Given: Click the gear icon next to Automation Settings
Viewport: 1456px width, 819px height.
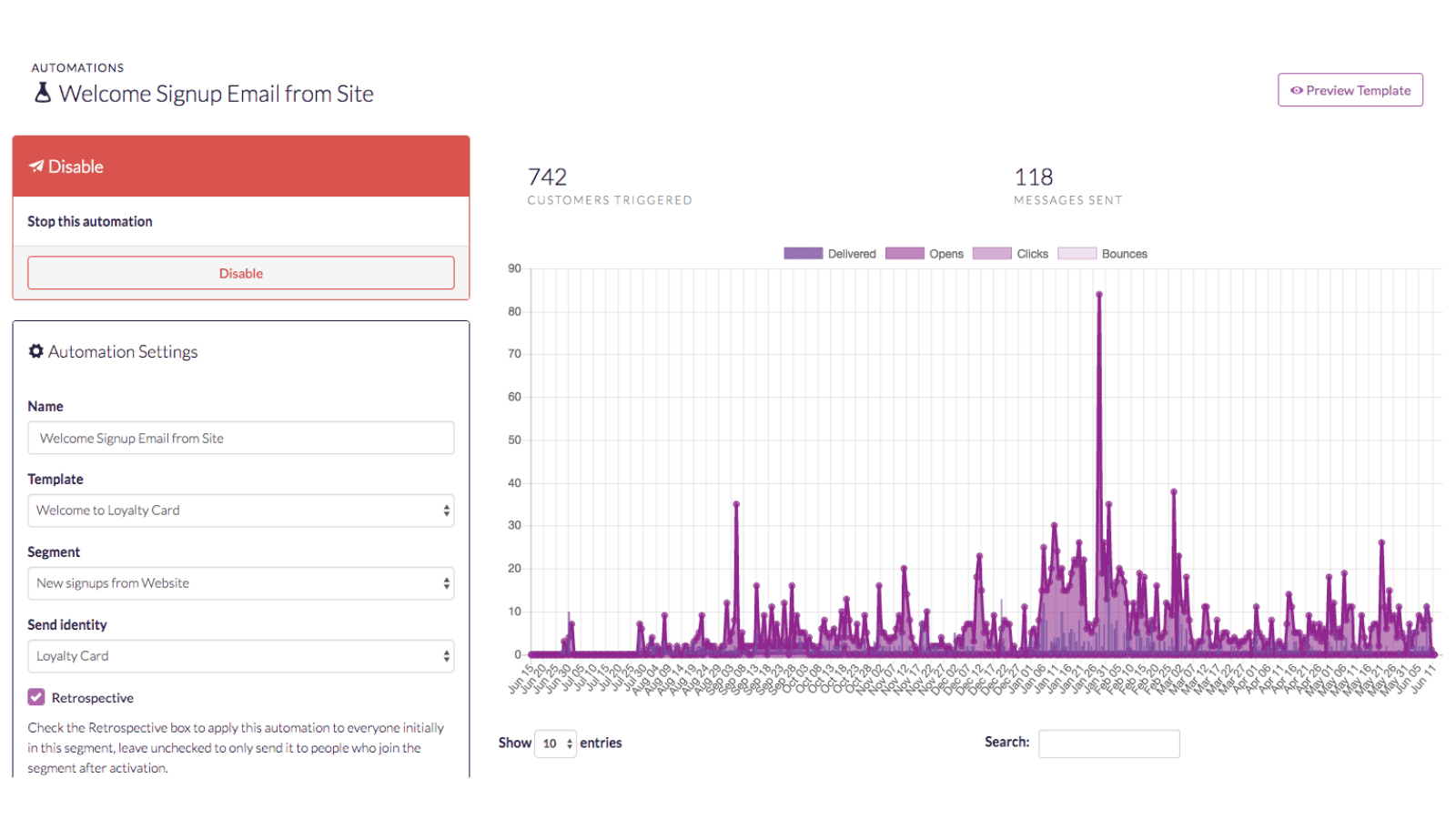Looking at the screenshot, I should tap(36, 350).
